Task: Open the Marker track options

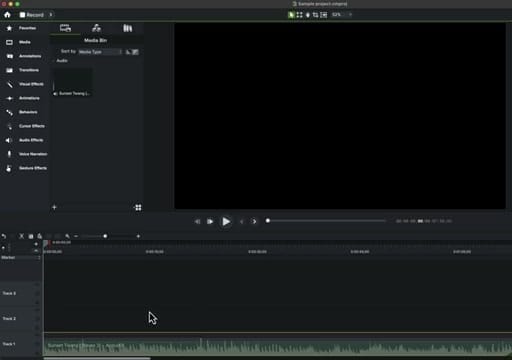Action: (39, 258)
